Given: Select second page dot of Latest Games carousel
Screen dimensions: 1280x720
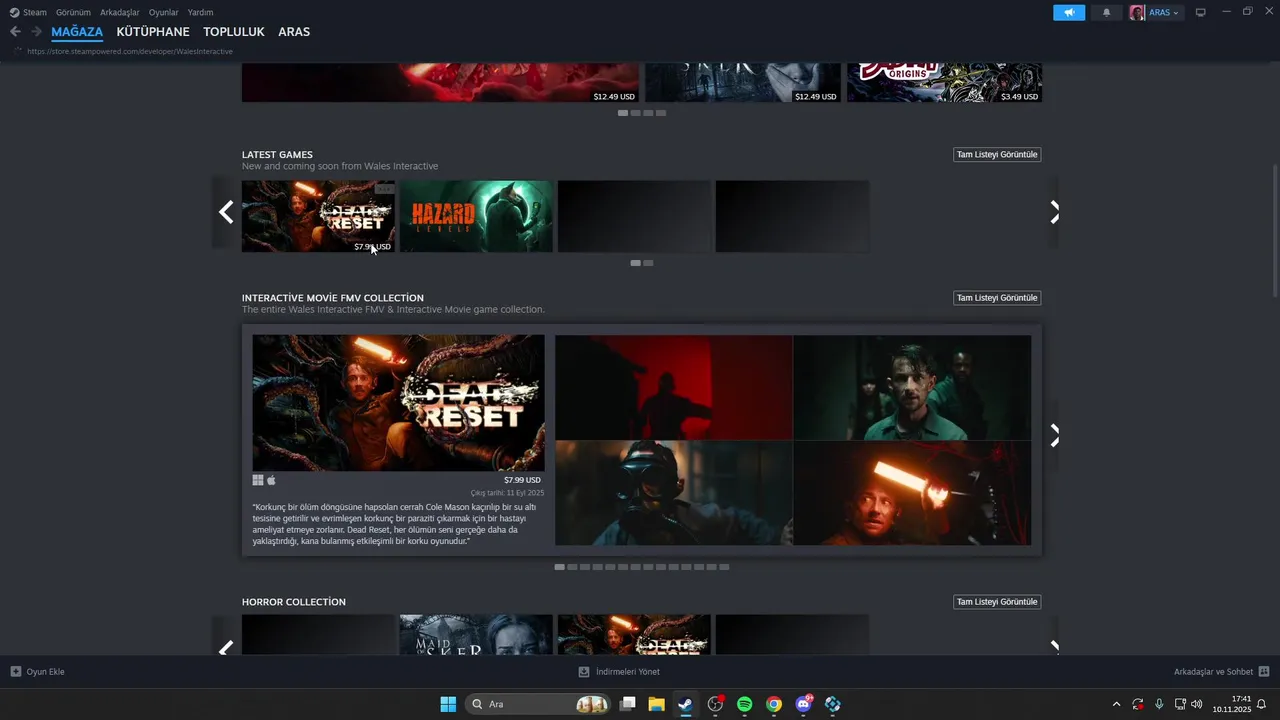Looking at the screenshot, I should 648,263.
